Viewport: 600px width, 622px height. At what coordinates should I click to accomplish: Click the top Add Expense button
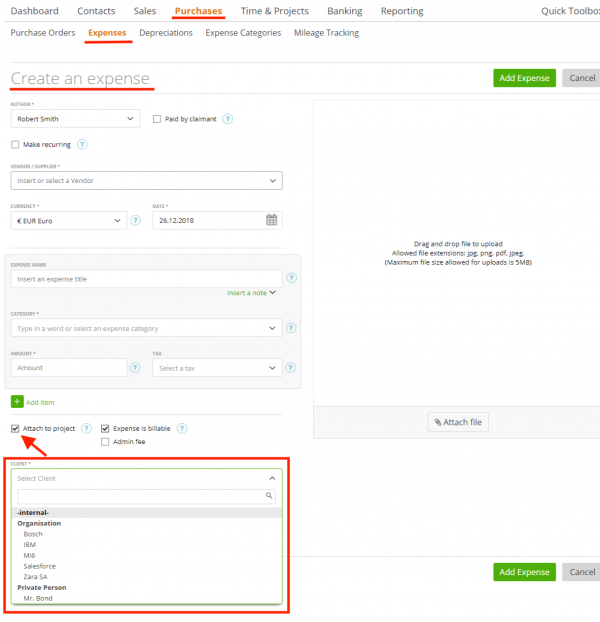[524, 78]
